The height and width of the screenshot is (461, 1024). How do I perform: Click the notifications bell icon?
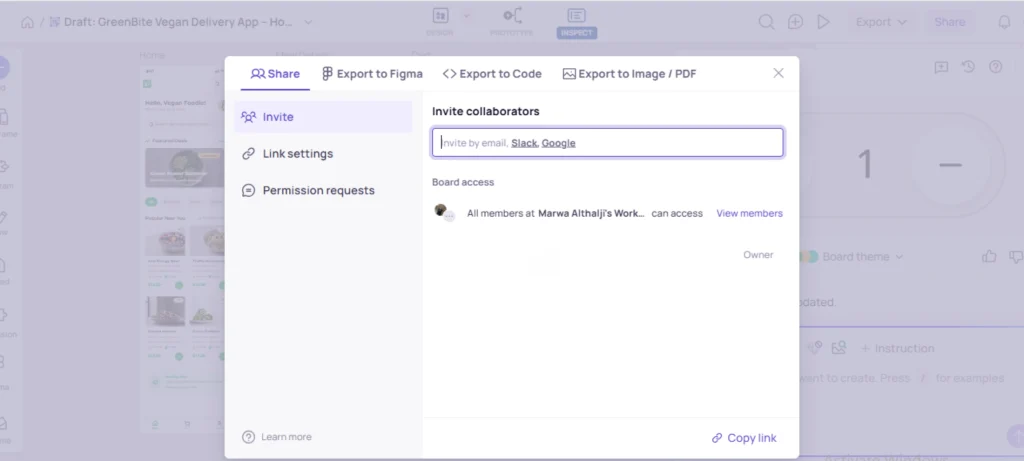pos(1004,22)
